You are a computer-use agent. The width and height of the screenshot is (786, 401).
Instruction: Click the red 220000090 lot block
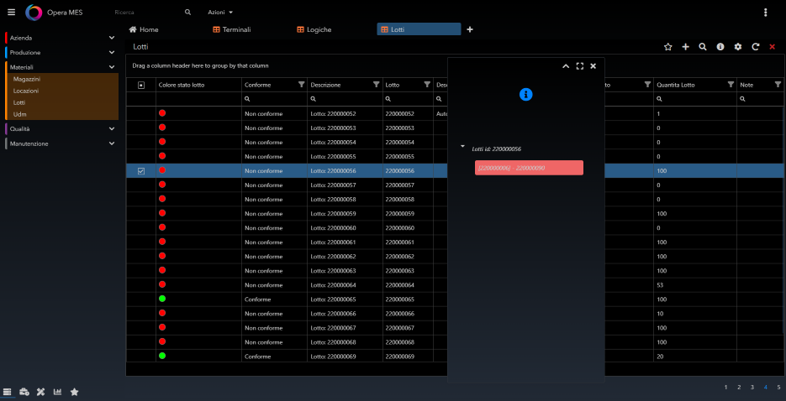pos(529,168)
